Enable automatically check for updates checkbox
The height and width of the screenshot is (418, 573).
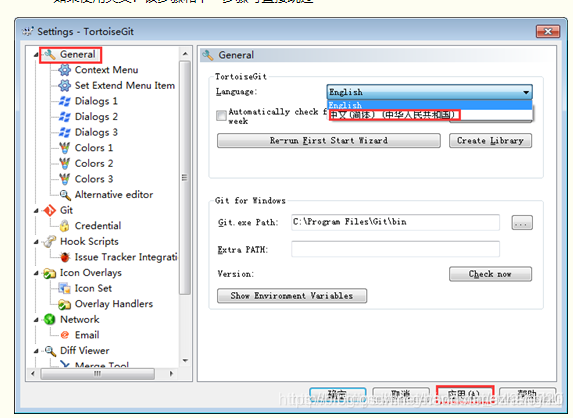point(221,116)
